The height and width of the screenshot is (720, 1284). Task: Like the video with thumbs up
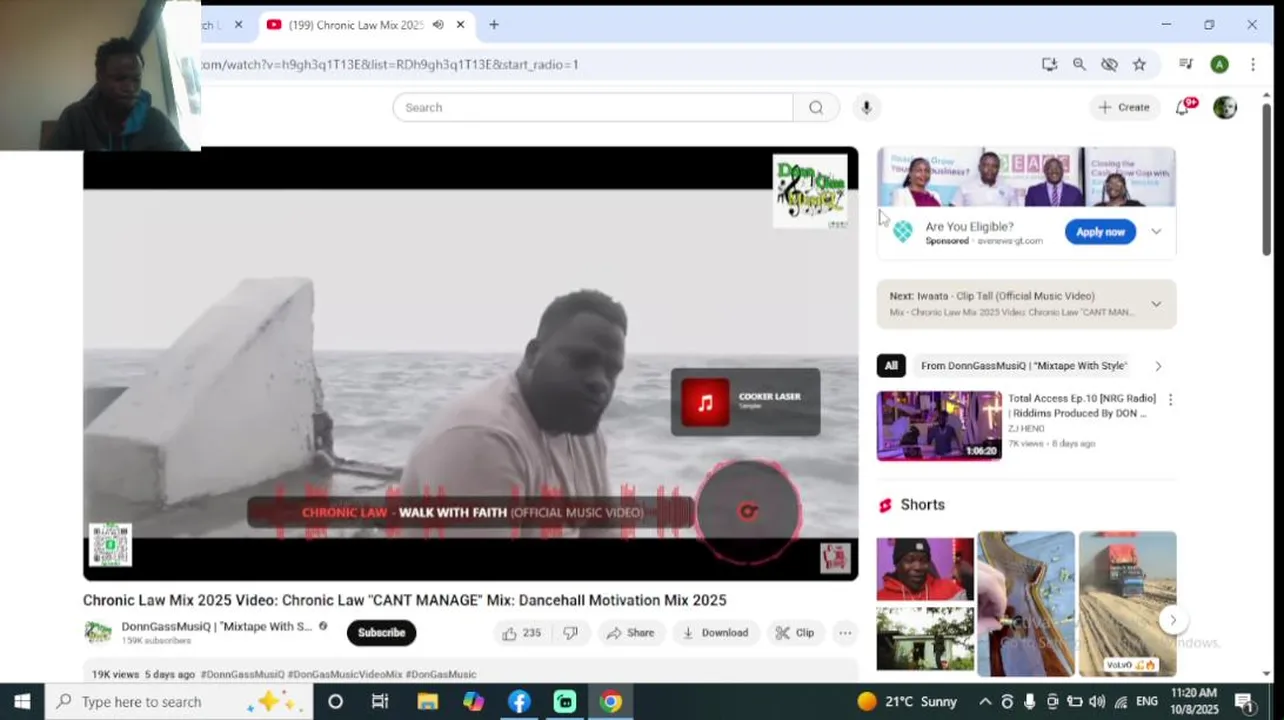(520, 633)
